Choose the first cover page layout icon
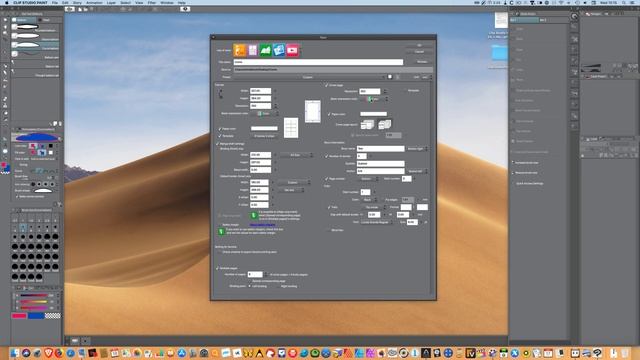Viewport: 640px width, 360px height. tap(367, 124)
